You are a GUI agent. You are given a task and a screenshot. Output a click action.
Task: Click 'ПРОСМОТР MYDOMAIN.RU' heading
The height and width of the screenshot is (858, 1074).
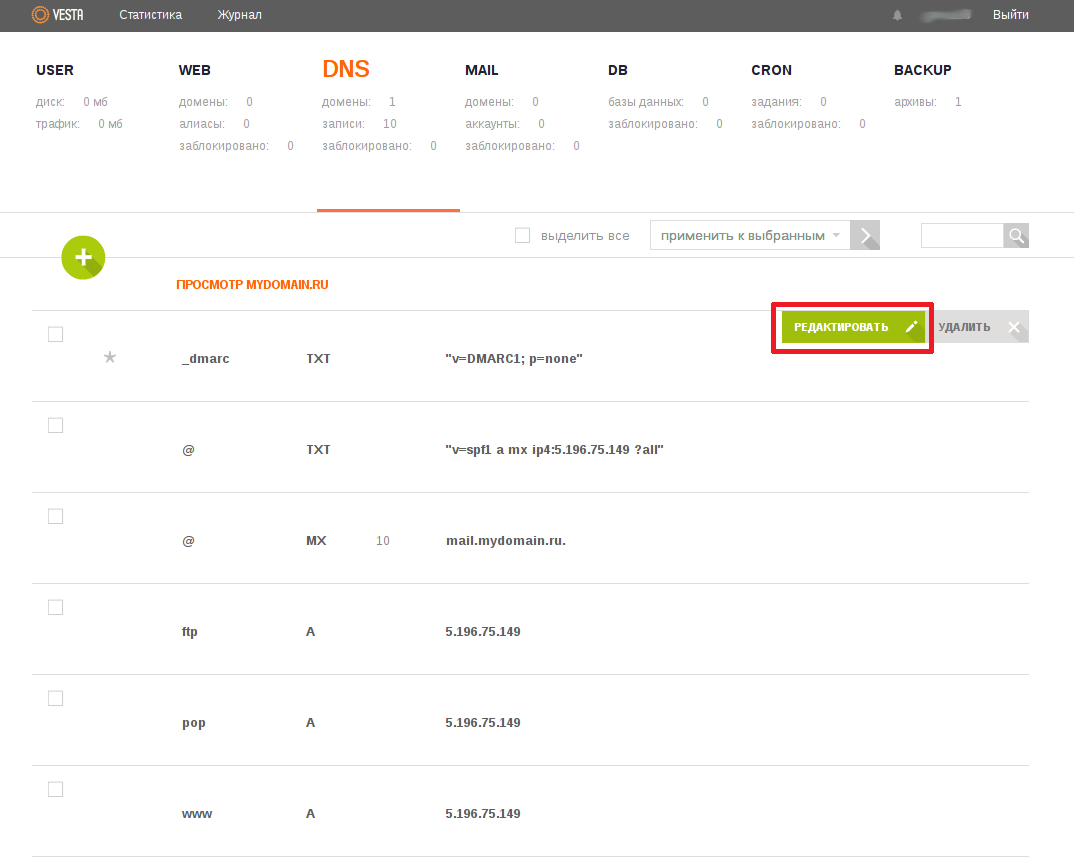pyautogui.click(x=252, y=285)
